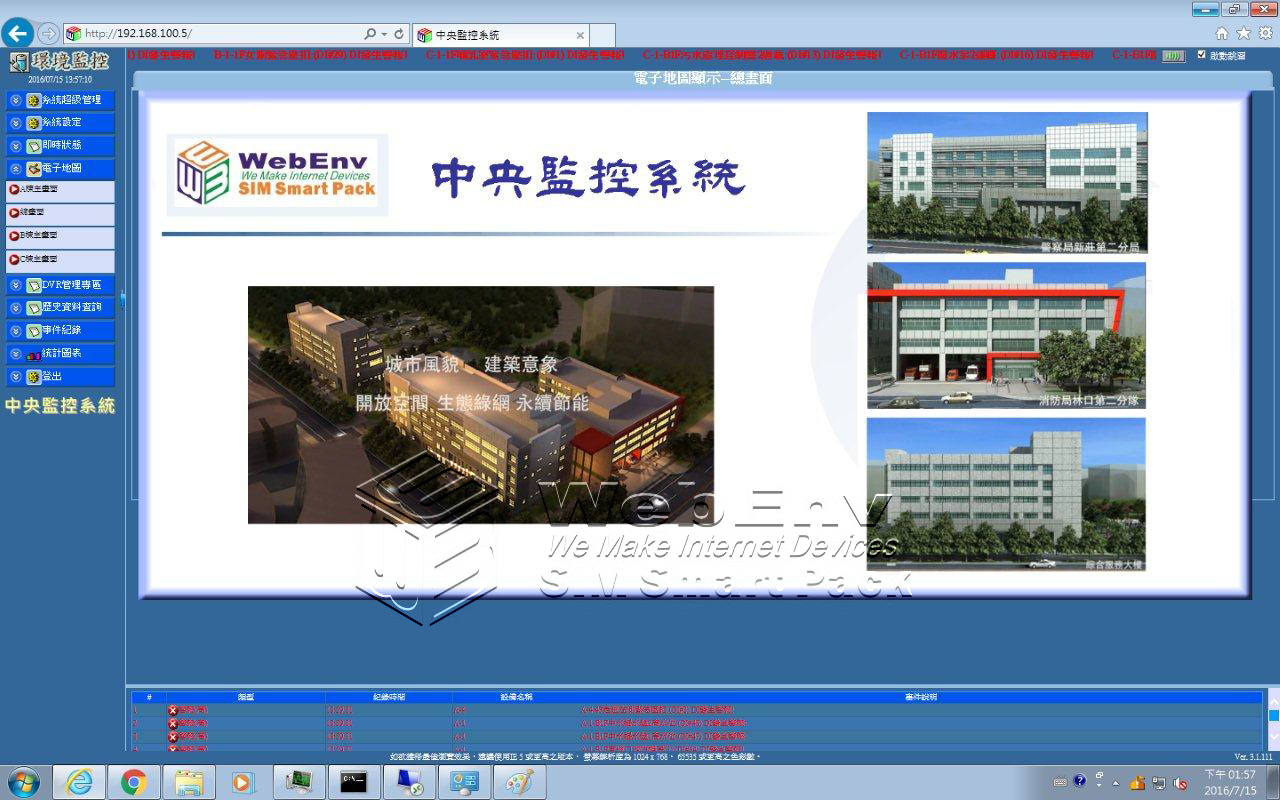The image size is (1280, 800).
Task: Toggle the 啟動跑馬燈 checkbox
Action: pyautogui.click(x=1201, y=55)
